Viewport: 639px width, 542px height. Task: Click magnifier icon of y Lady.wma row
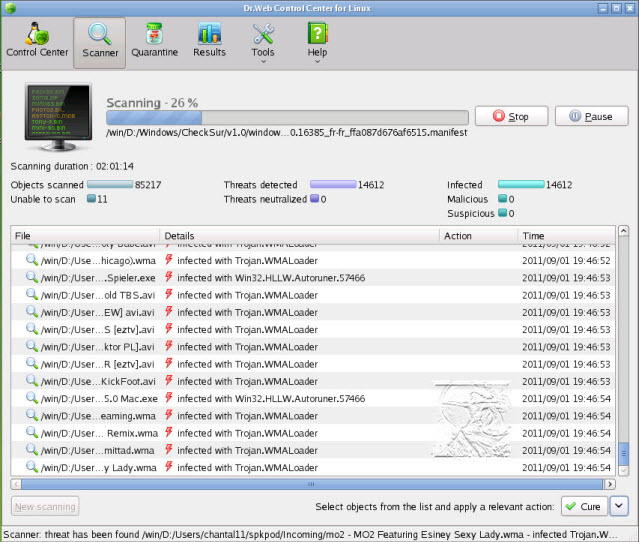point(31,467)
